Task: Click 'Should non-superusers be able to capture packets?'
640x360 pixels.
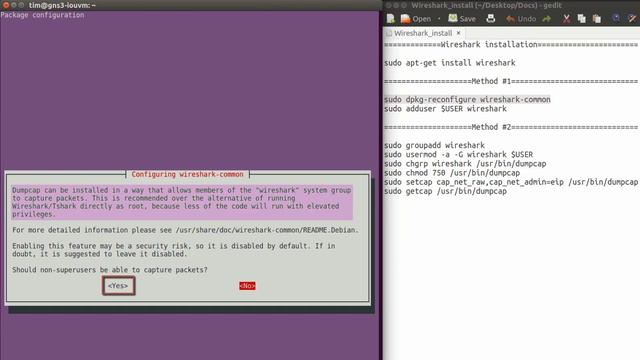Action: coord(110,270)
